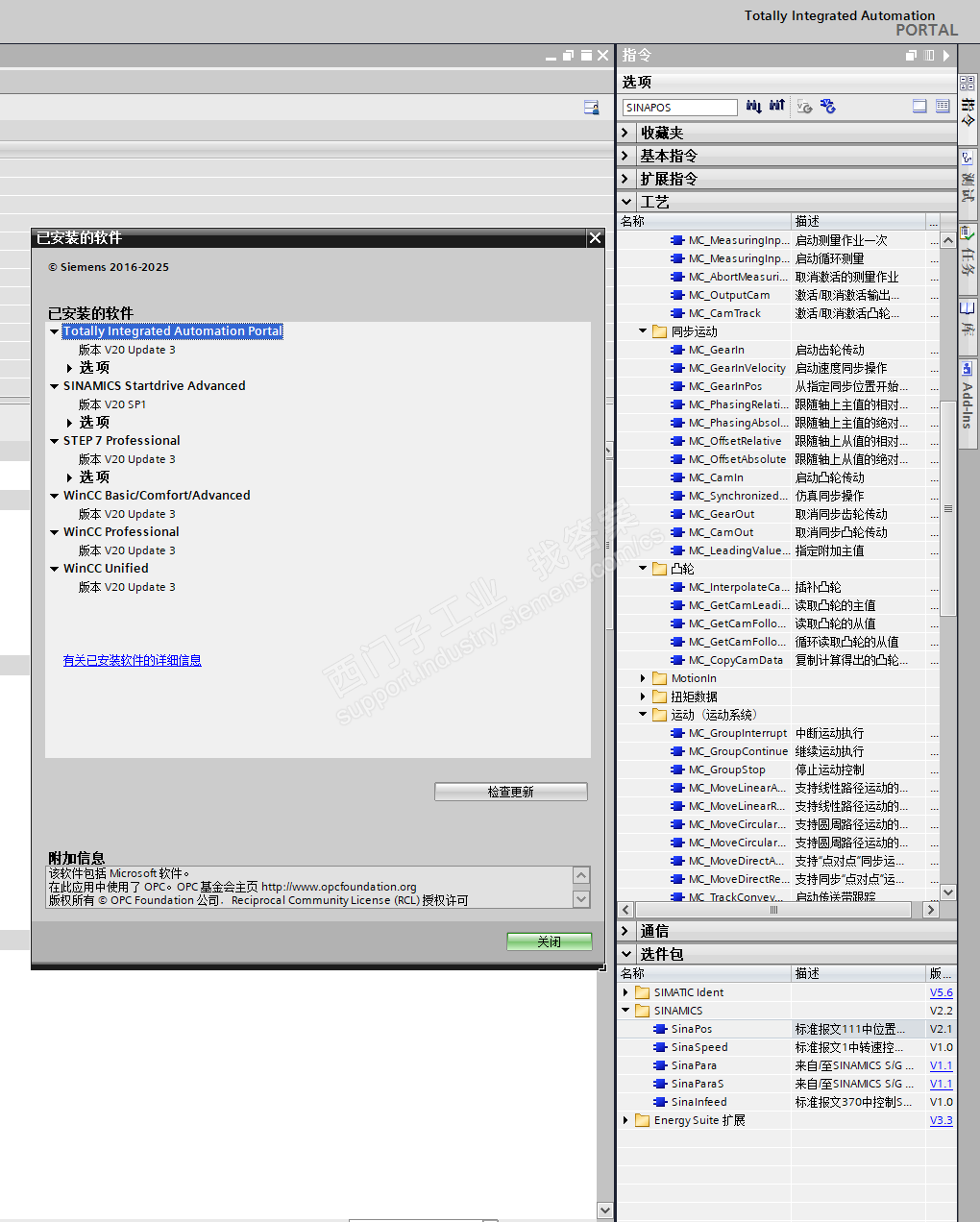Screen dimensions: 980x1222
Task: Open the 指令 side tab
Action: [x=968, y=111]
